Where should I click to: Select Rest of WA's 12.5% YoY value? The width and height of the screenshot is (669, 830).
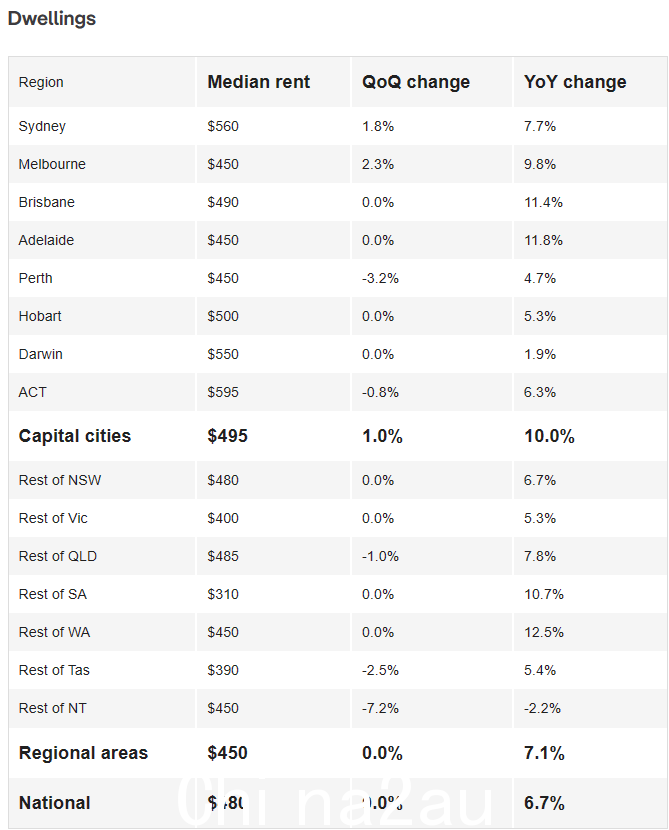pos(544,632)
